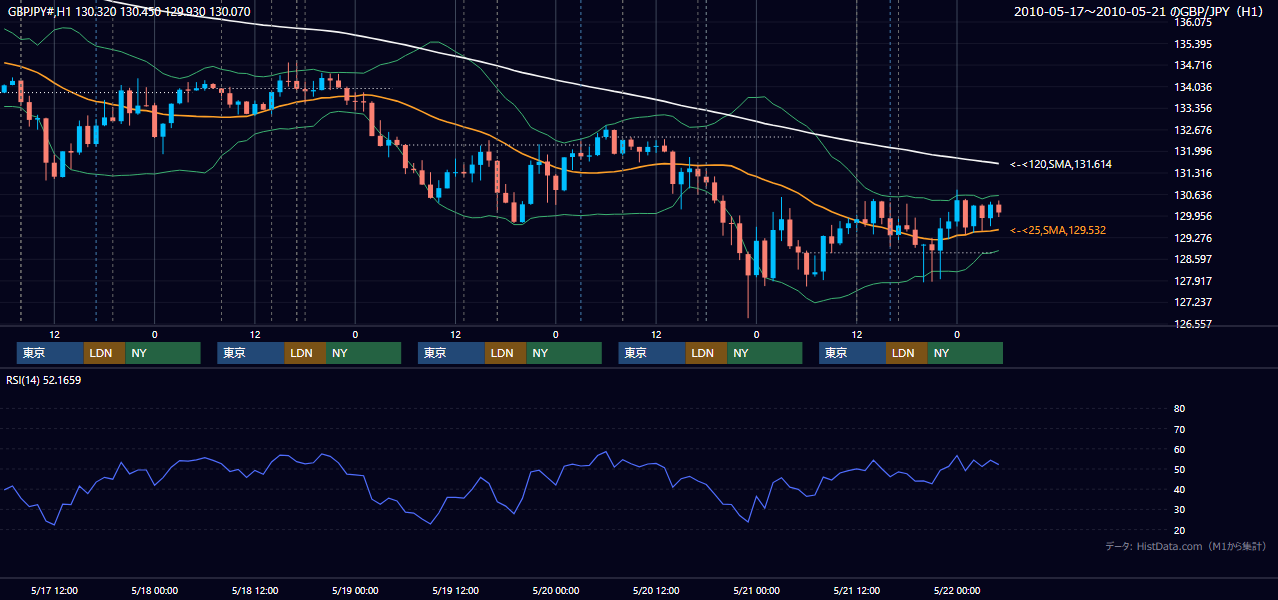The image size is (1278, 600).
Task: Select the RSI(14) 52.1659 indicator label
Action: [44, 380]
